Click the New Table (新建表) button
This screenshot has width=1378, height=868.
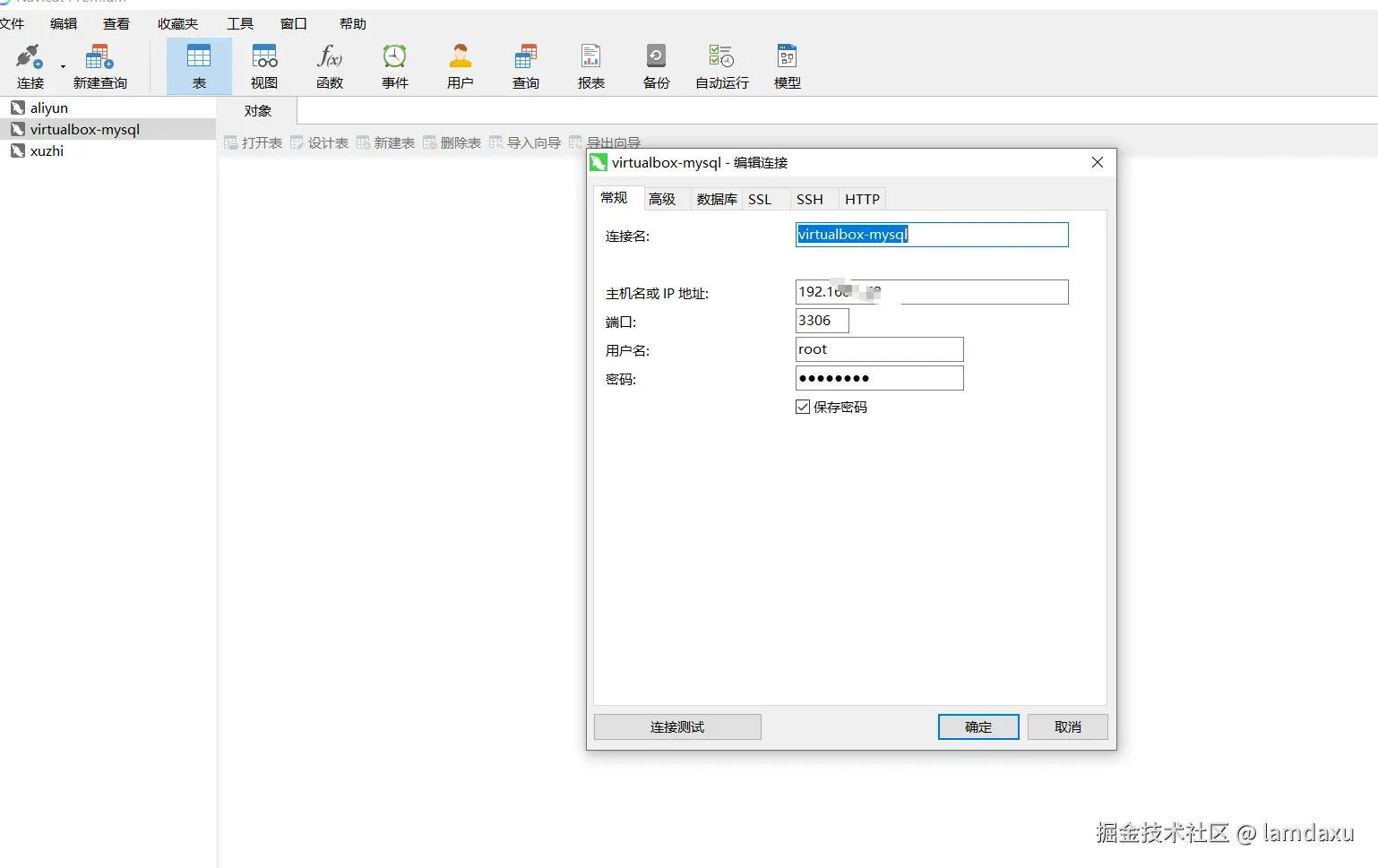385,143
